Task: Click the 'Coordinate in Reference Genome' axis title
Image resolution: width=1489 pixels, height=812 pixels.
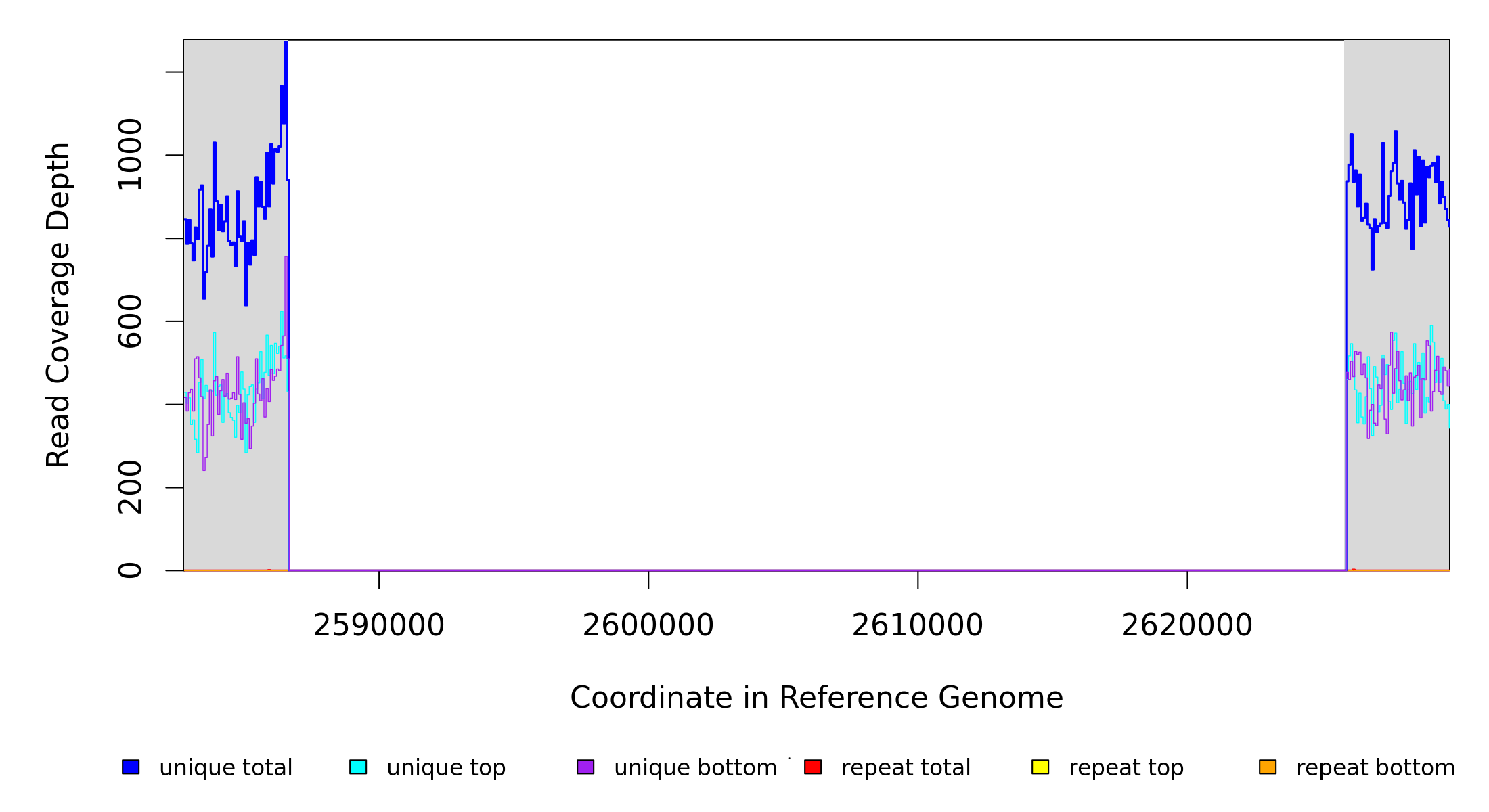Action: (816, 698)
